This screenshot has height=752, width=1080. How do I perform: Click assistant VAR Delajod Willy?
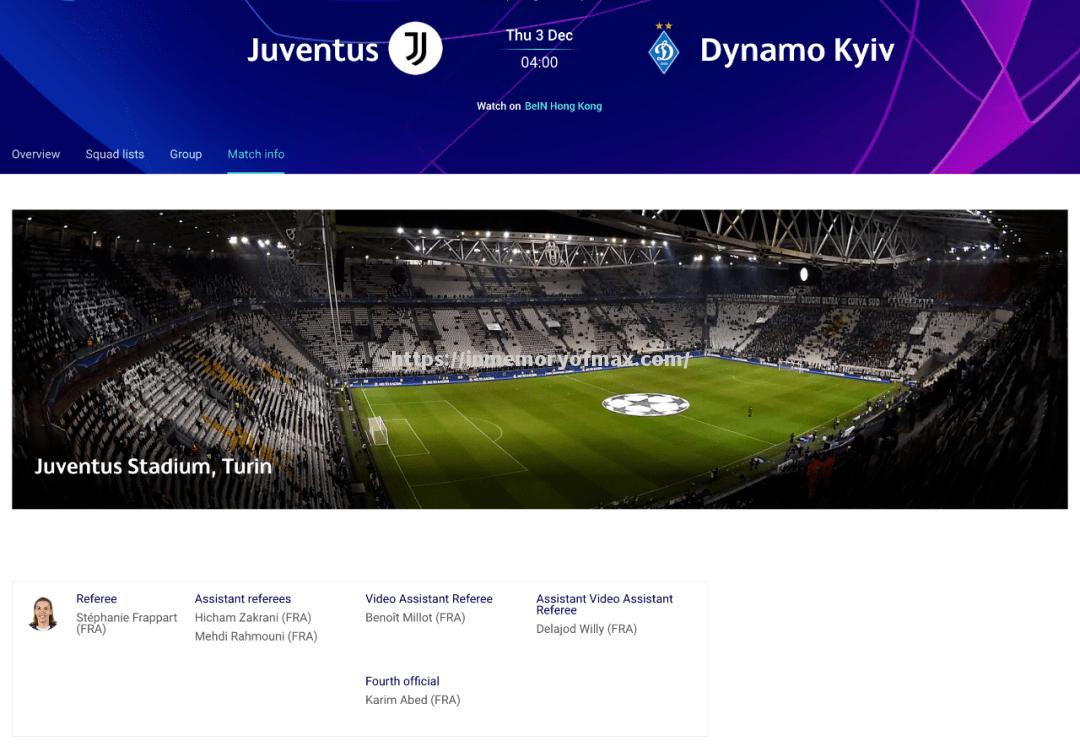[x=586, y=629]
